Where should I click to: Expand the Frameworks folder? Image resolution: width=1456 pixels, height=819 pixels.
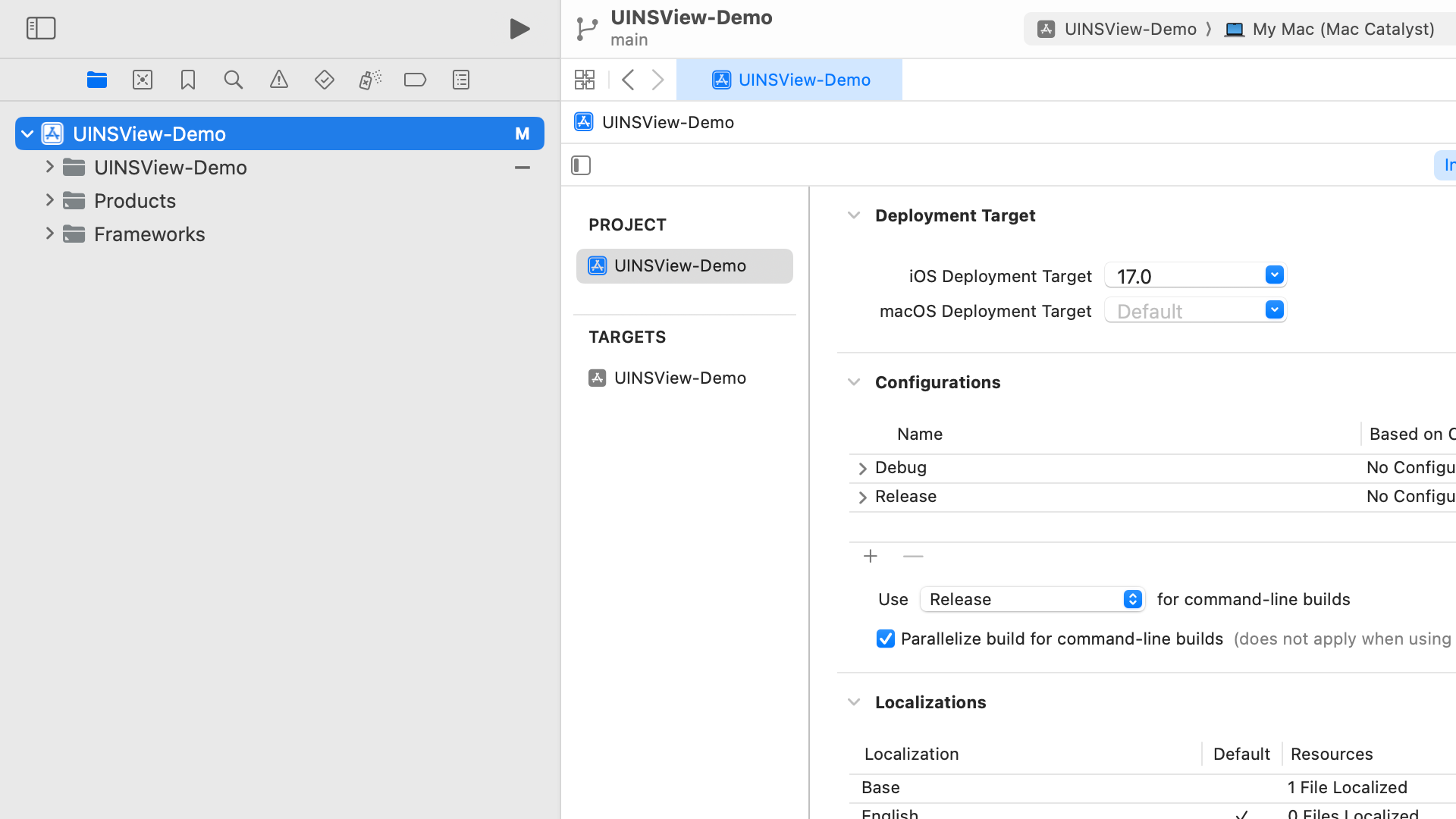click(x=49, y=234)
